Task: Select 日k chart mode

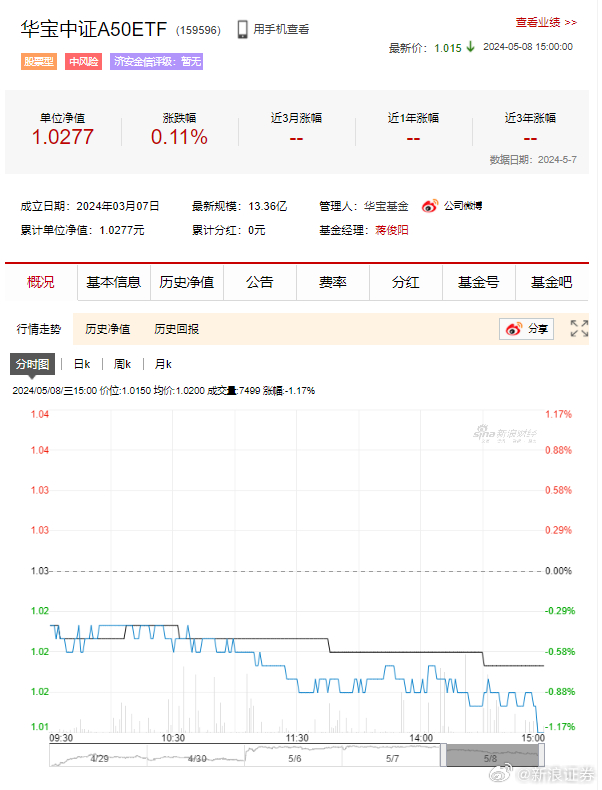Action: pos(82,364)
